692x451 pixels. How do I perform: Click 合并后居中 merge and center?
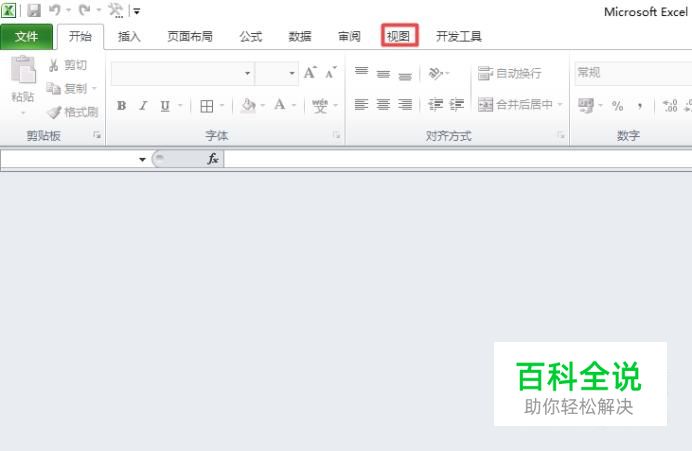click(515, 105)
